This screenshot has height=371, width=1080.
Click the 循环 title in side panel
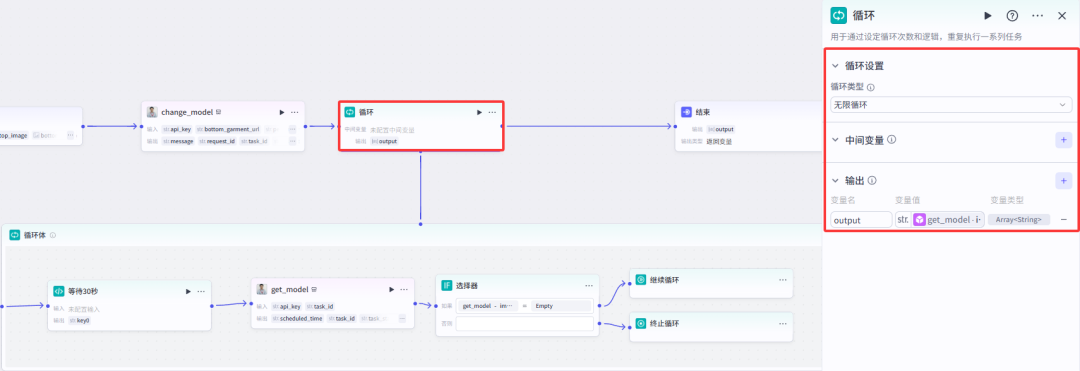pos(864,15)
